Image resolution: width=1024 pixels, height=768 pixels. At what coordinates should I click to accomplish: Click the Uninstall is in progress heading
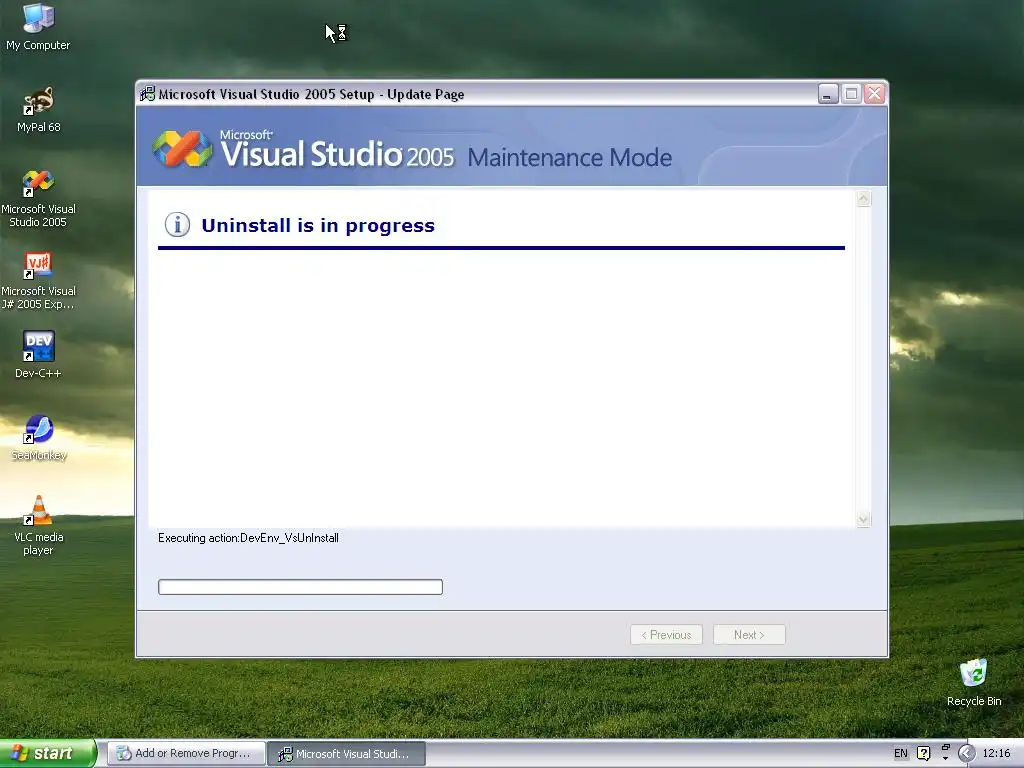coord(318,225)
